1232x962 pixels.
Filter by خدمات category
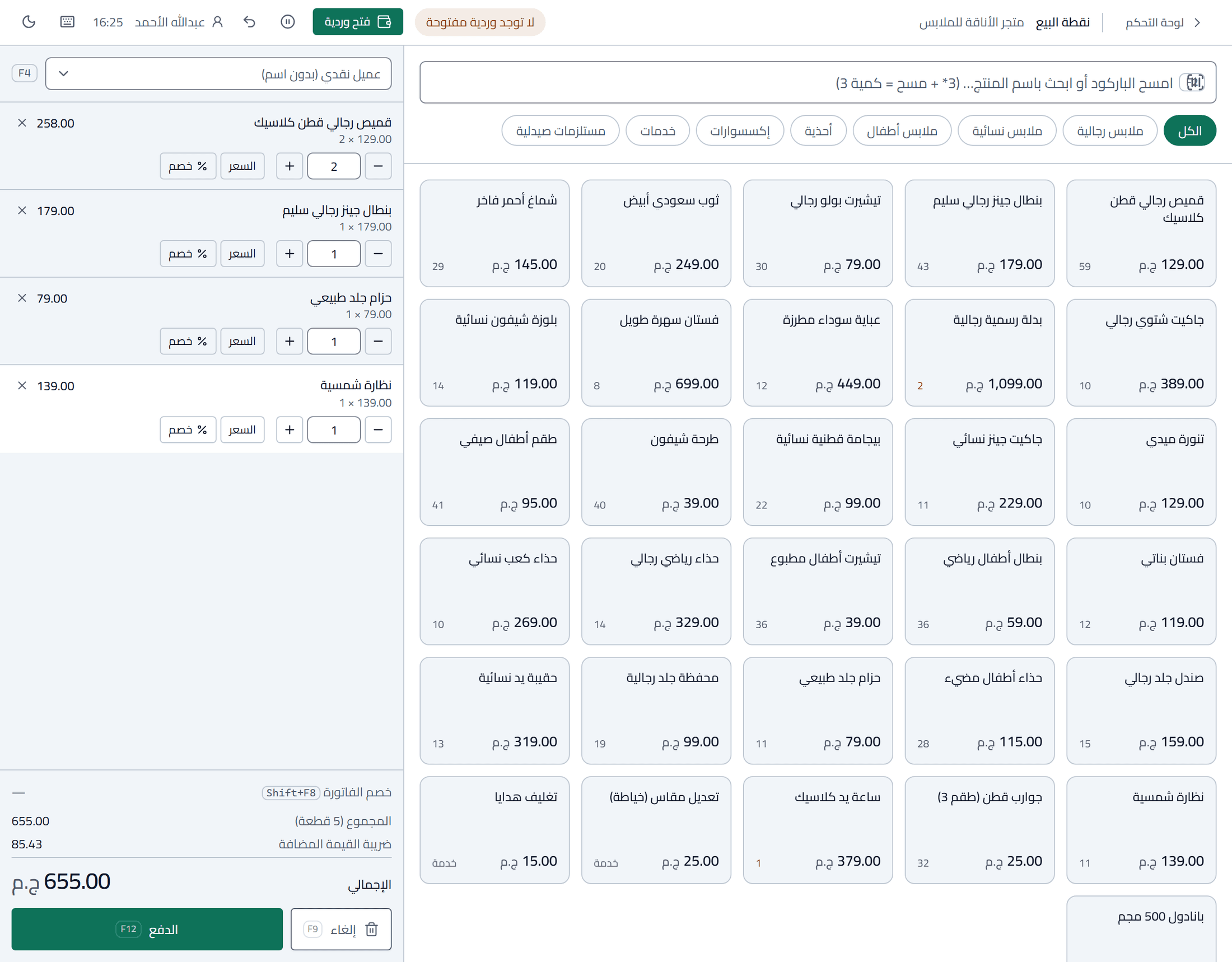point(657,131)
